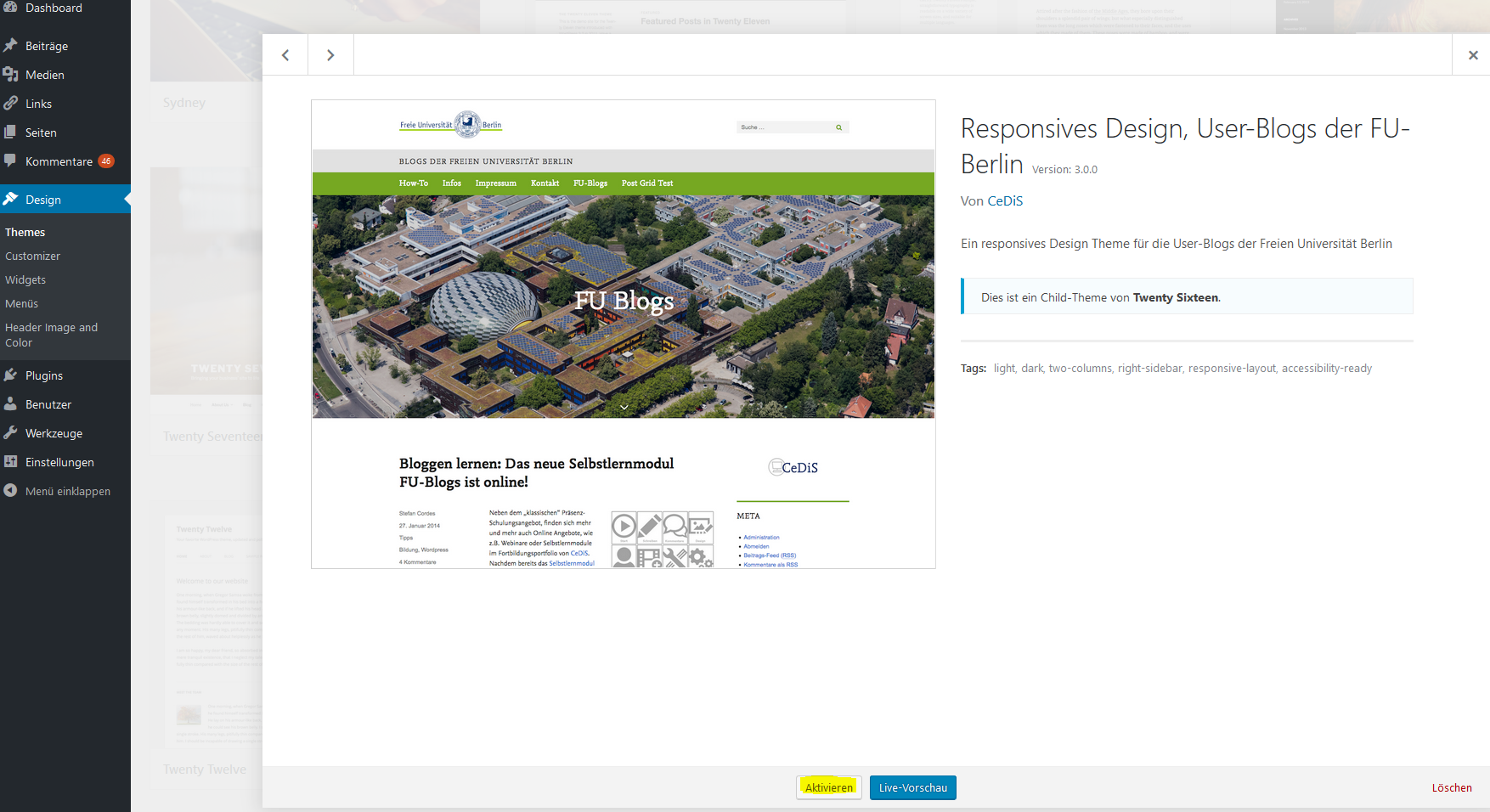Screen dimensions: 1490x812
Task: Open Header Image and Color submenu item
Action: (51, 335)
